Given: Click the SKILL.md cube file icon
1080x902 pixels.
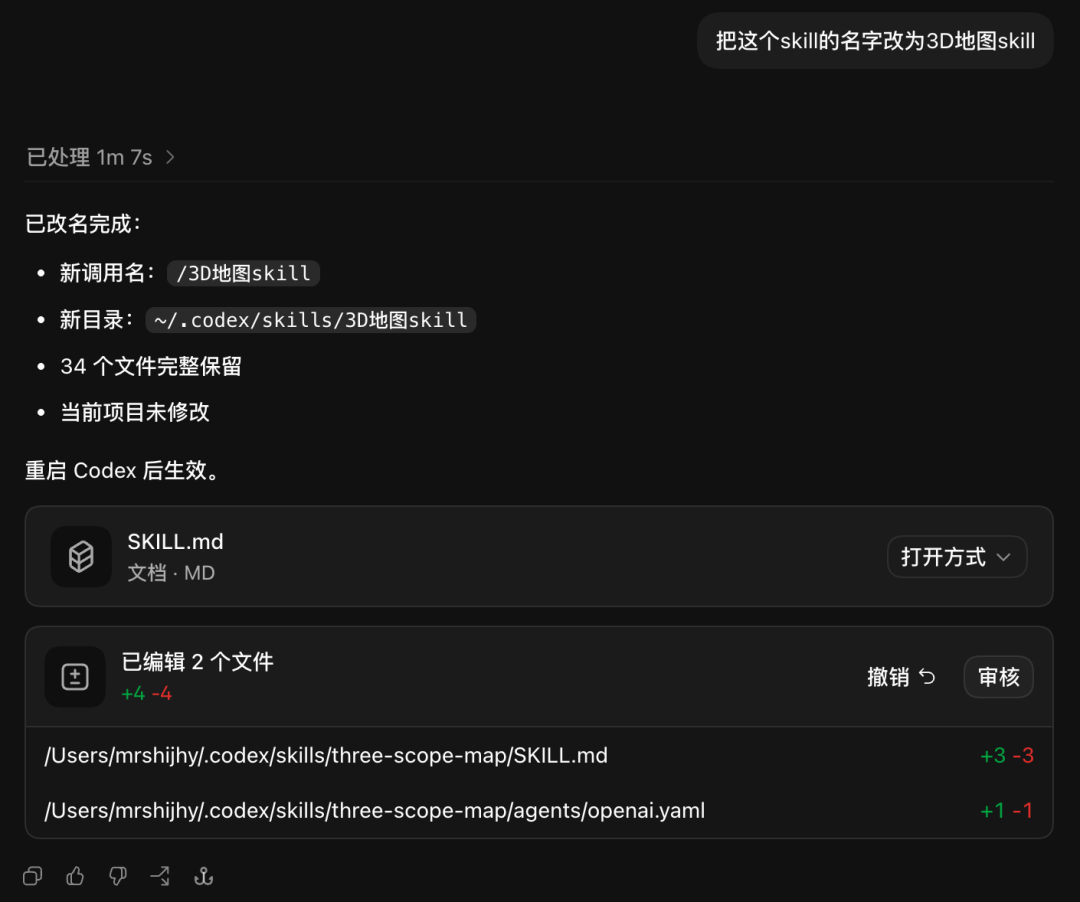Looking at the screenshot, I should coord(81,556).
